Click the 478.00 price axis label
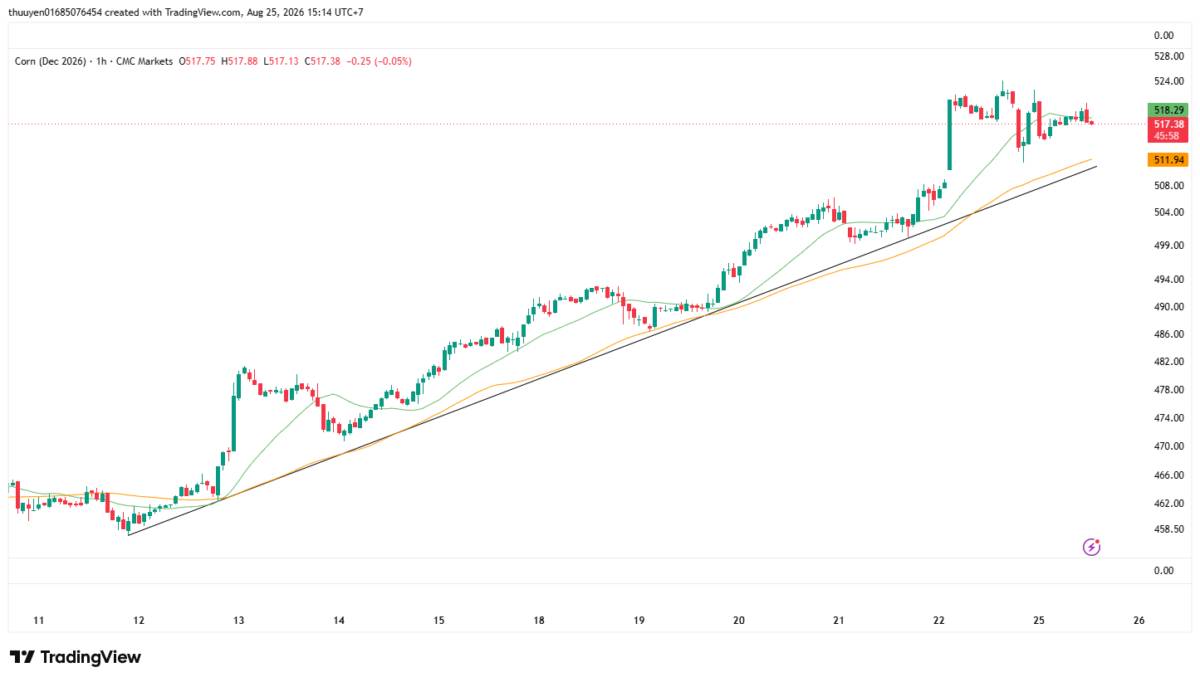The width and height of the screenshot is (1200, 682). point(1169,390)
